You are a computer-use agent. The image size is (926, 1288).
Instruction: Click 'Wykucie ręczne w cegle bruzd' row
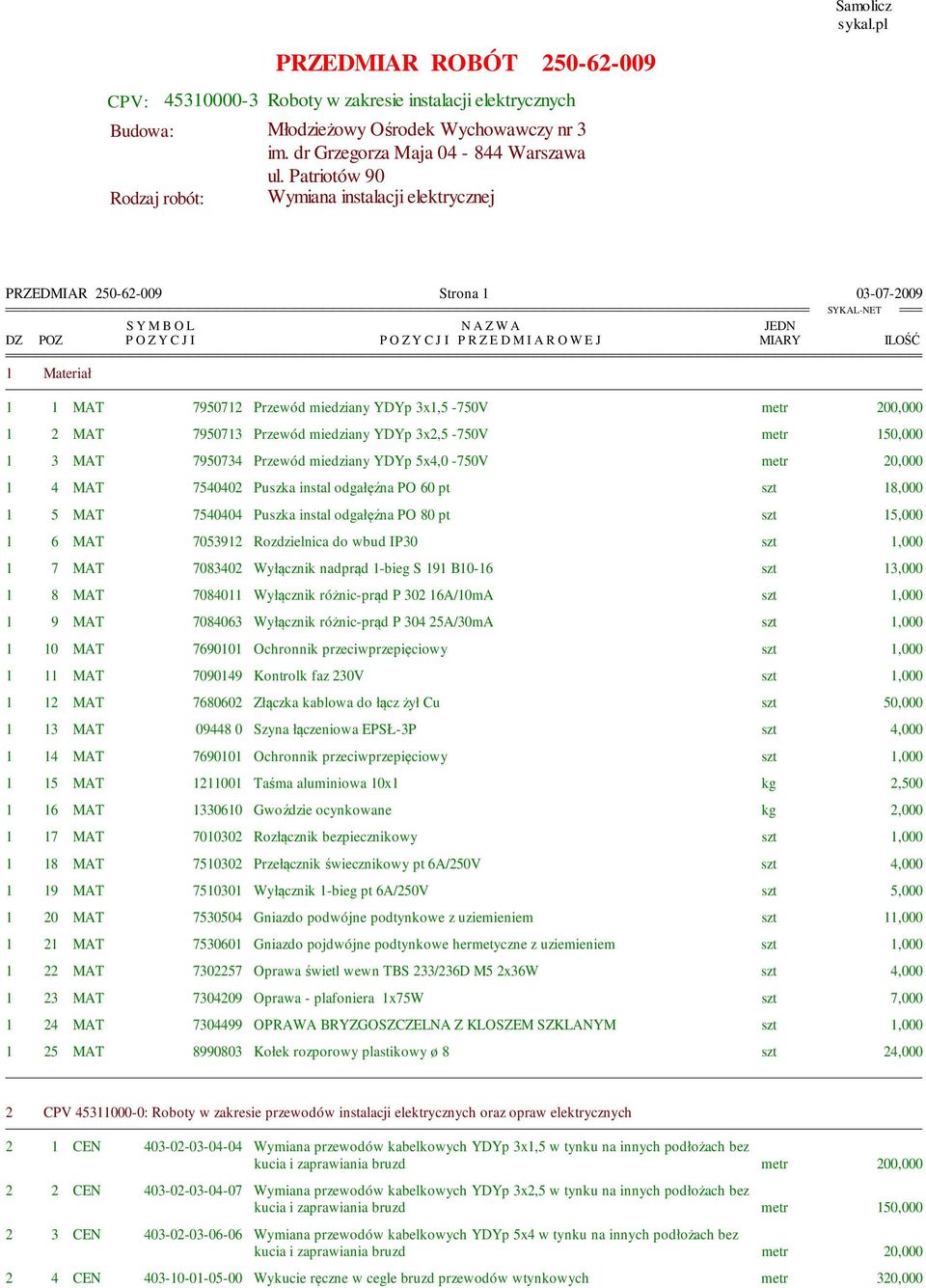click(x=463, y=1278)
